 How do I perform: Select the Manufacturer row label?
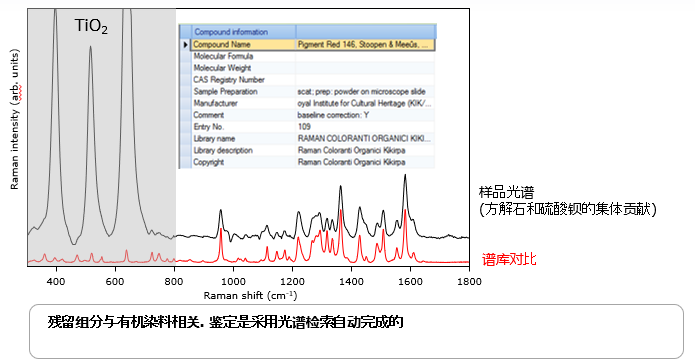pos(215,103)
